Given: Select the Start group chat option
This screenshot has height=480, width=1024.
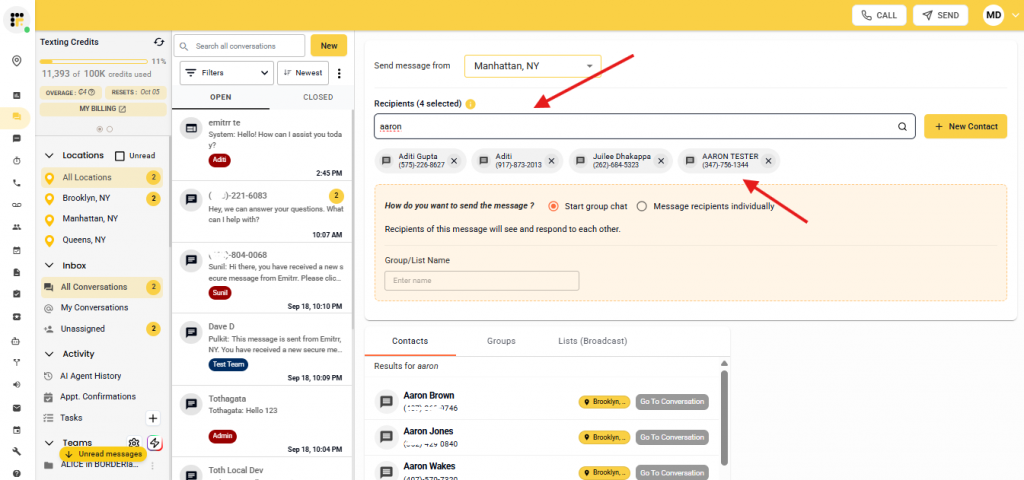Looking at the screenshot, I should pos(554,206).
